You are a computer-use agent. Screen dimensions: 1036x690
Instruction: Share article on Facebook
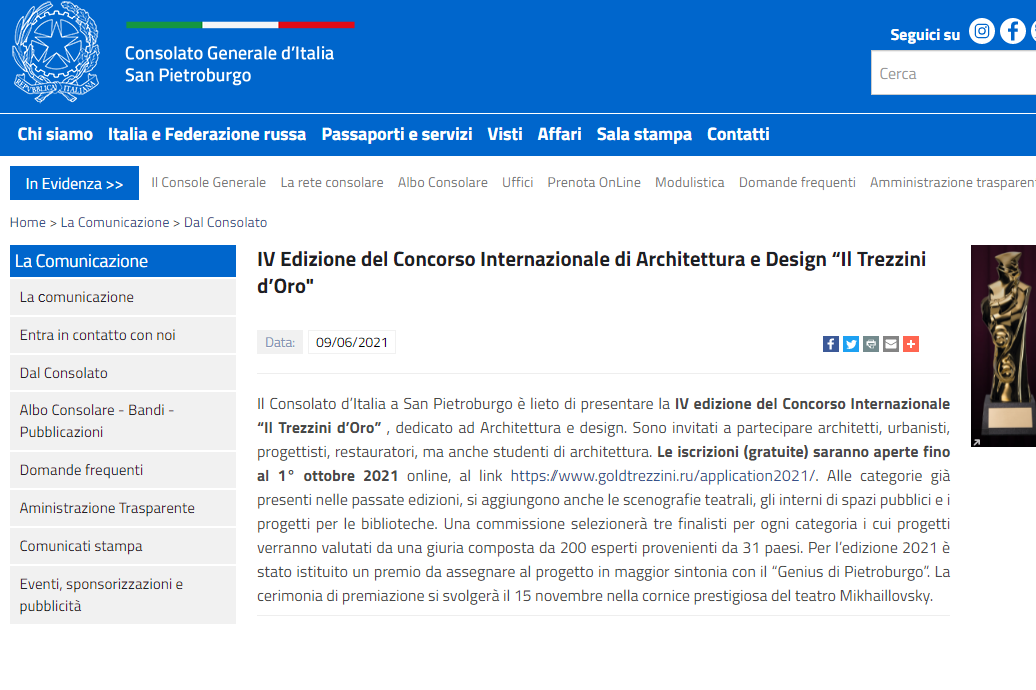831,344
